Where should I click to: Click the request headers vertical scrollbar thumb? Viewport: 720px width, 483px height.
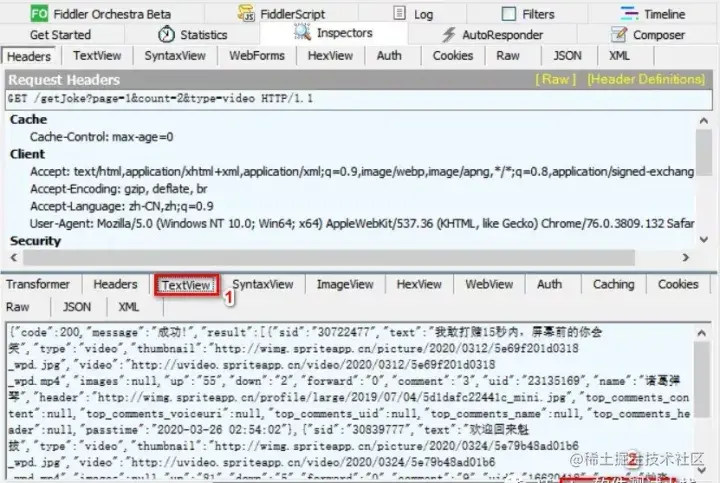click(703, 153)
